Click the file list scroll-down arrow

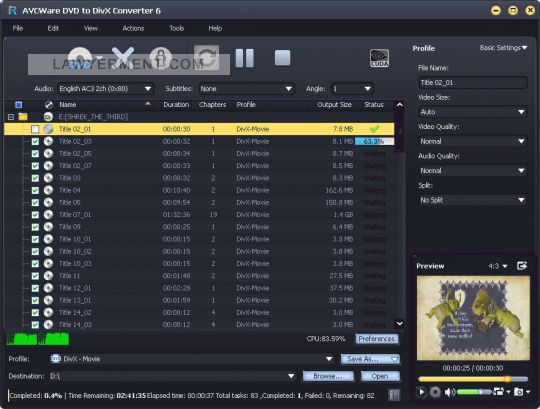pos(399,324)
